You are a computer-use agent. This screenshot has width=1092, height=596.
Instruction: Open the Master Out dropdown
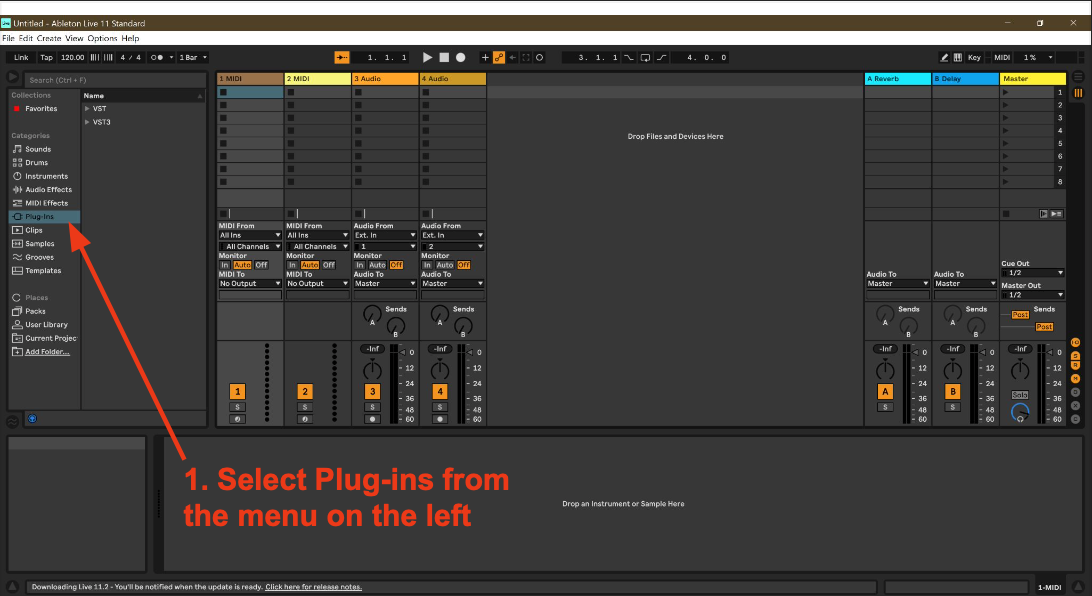click(1033, 295)
